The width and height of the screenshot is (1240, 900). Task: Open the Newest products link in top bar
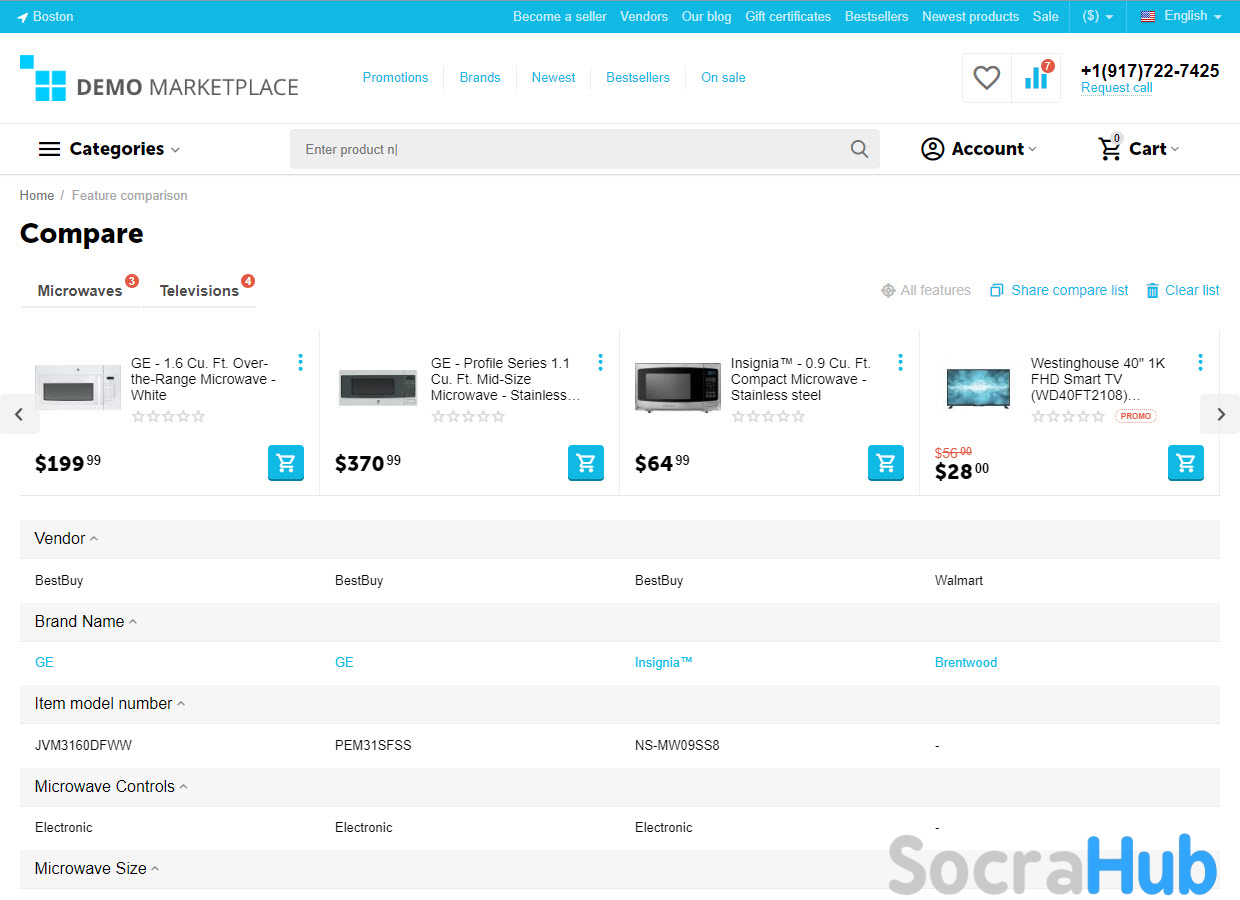pyautogui.click(x=970, y=16)
